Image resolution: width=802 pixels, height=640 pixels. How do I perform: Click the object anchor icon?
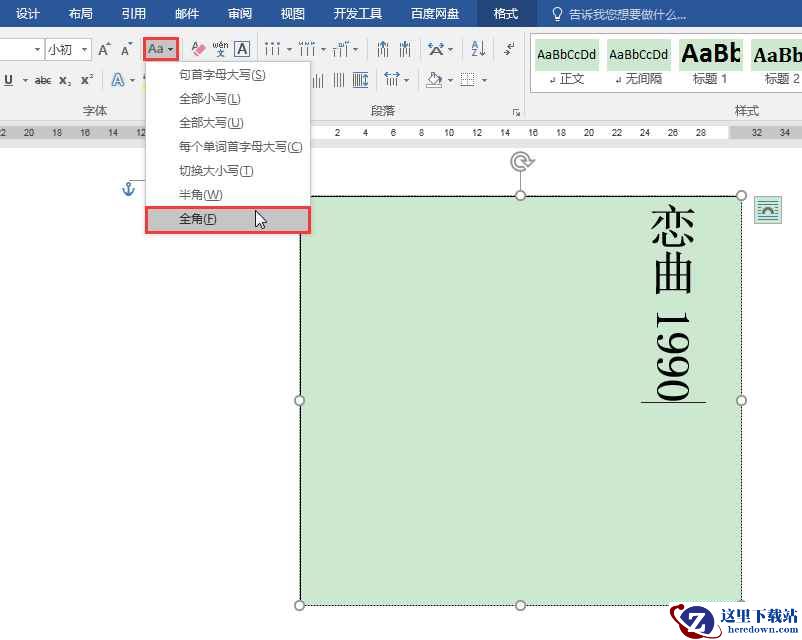[x=128, y=189]
